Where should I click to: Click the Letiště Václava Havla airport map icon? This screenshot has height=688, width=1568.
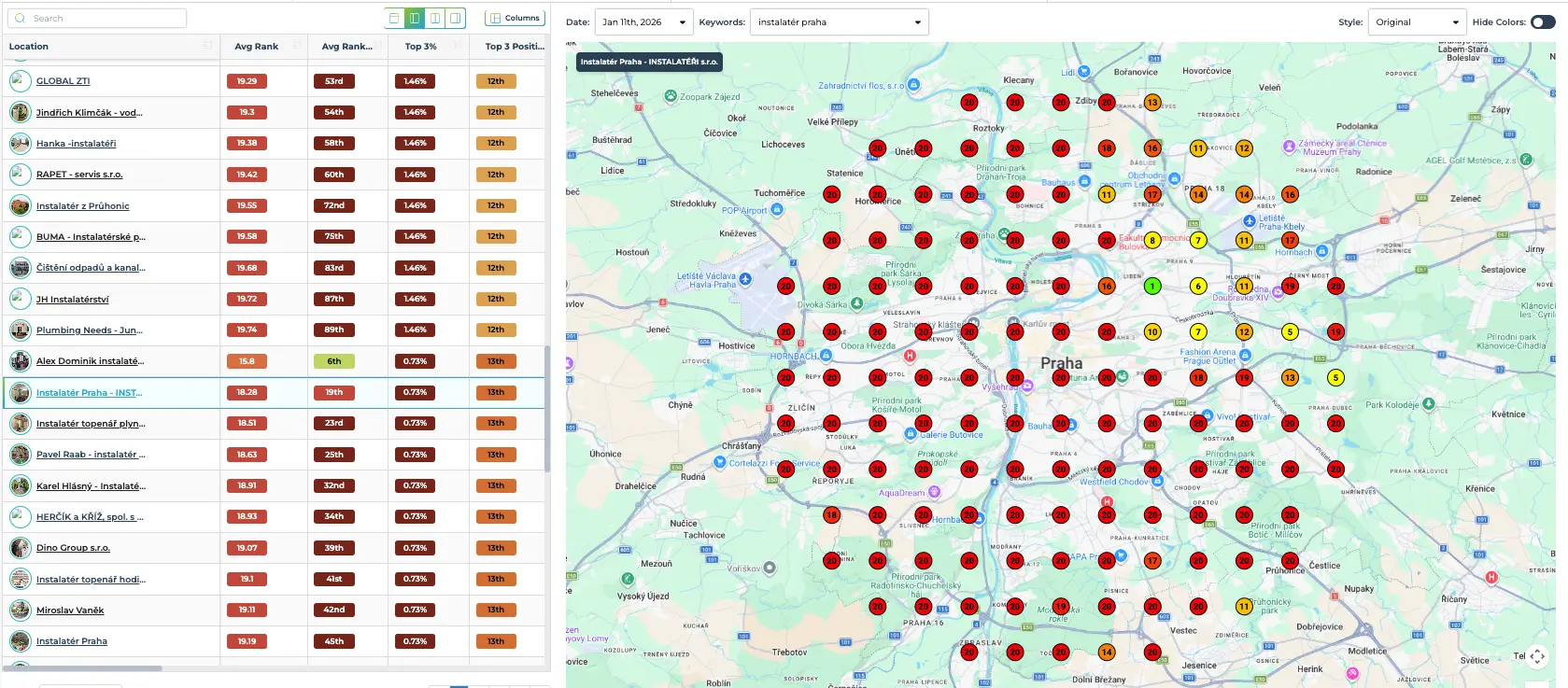(x=745, y=278)
